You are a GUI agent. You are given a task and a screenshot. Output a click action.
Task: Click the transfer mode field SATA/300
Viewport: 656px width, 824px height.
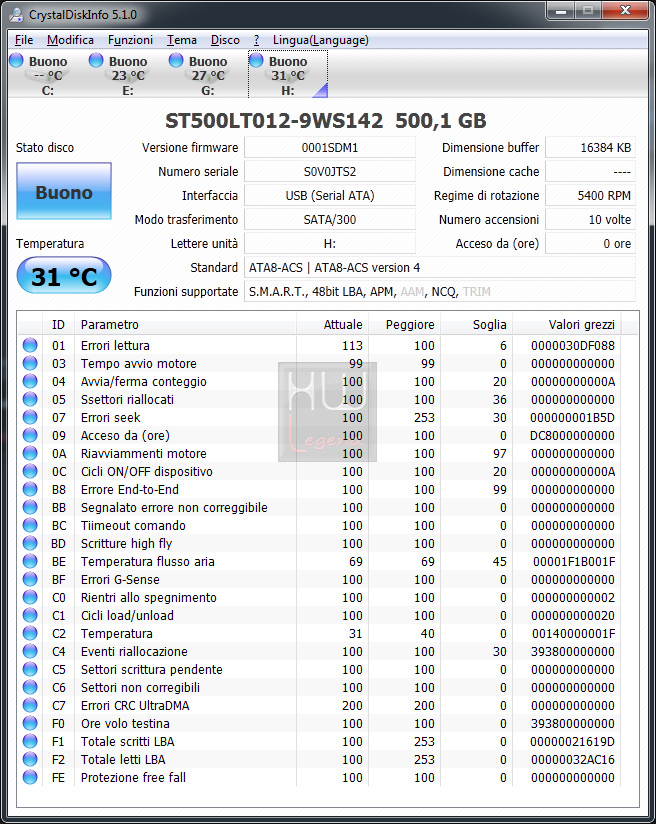pyautogui.click(x=330, y=220)
